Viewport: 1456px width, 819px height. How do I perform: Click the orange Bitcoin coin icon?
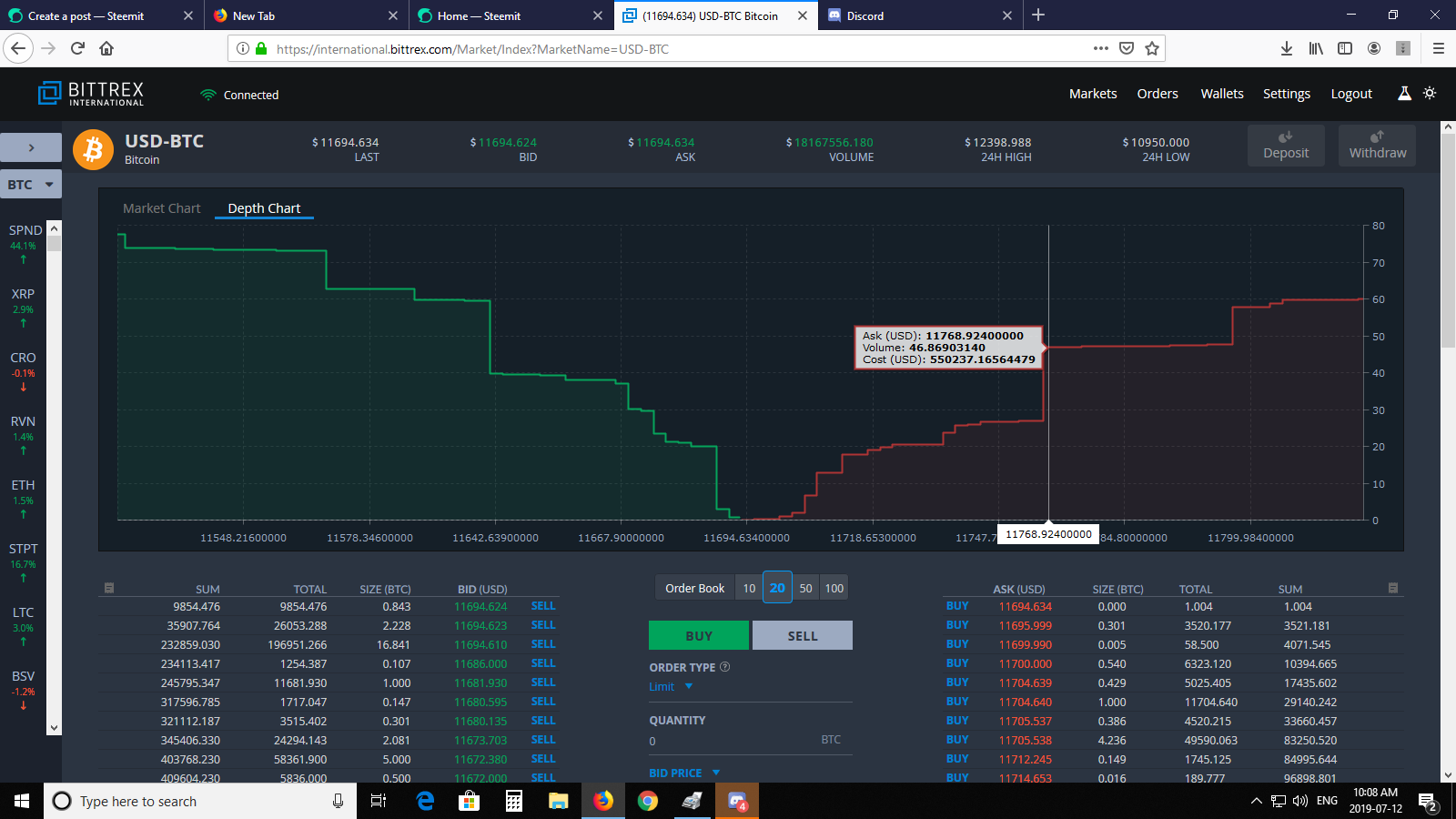click(x=93, y=149)
